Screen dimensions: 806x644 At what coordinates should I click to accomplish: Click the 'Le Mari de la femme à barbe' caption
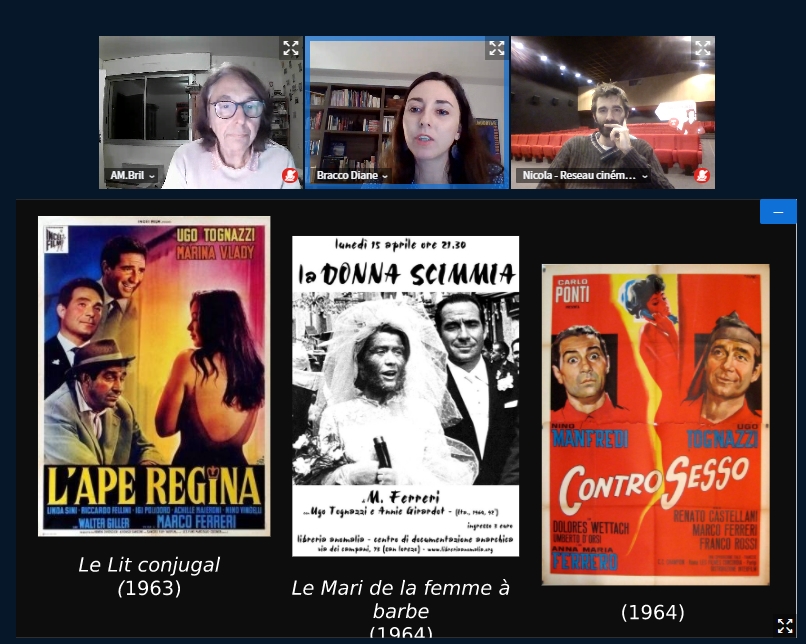coord(400,599)
